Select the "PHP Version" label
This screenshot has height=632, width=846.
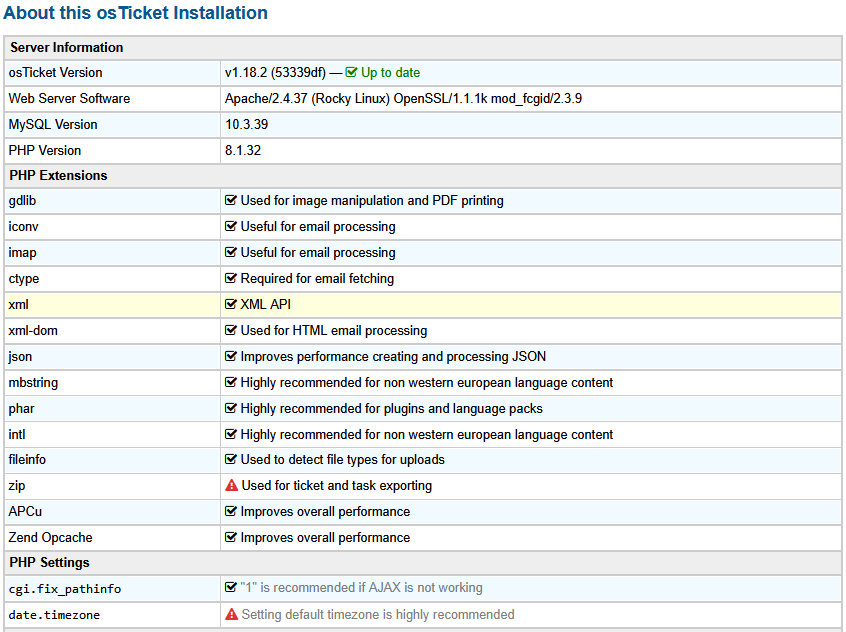[x=45, y=150]
